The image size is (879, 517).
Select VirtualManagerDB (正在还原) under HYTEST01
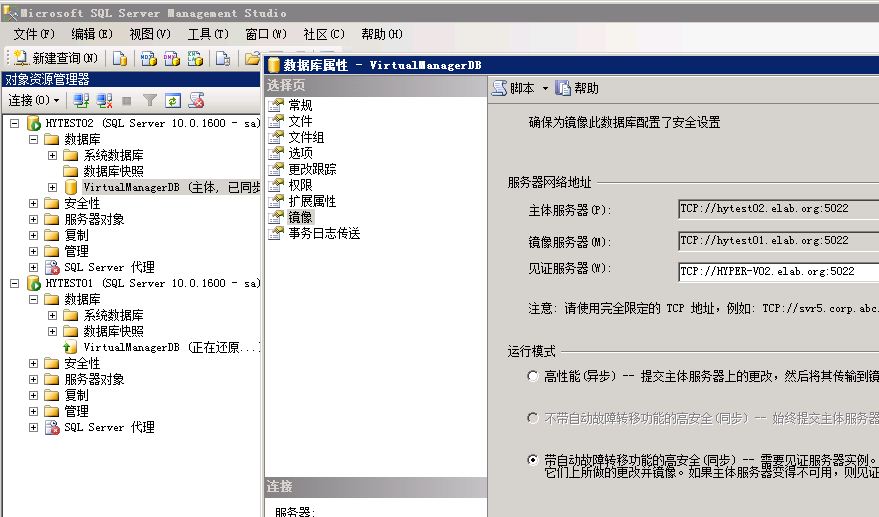[171, 347]
